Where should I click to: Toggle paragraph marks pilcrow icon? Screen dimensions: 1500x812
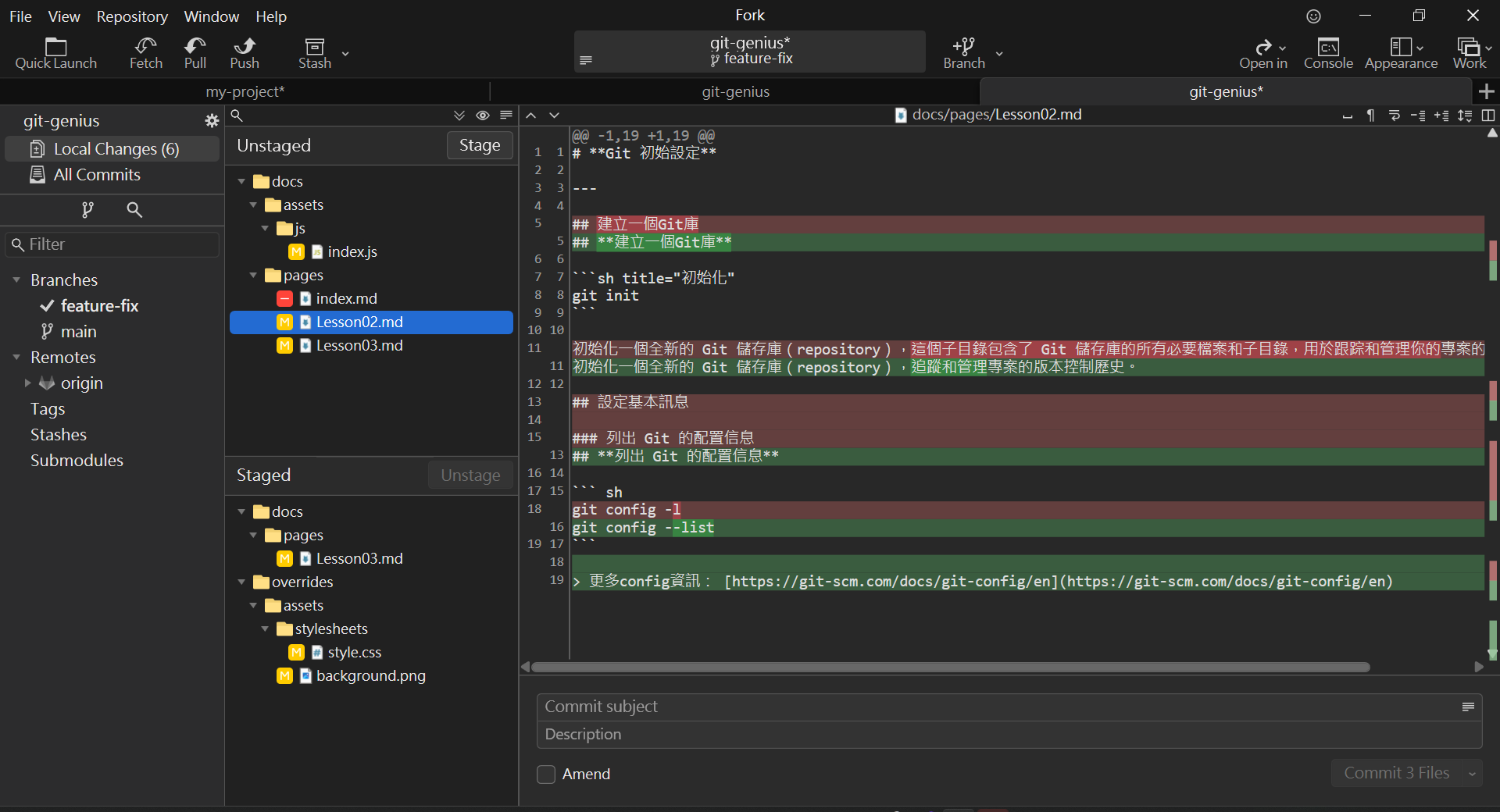pyautogui.click(x=1371, y=116)
